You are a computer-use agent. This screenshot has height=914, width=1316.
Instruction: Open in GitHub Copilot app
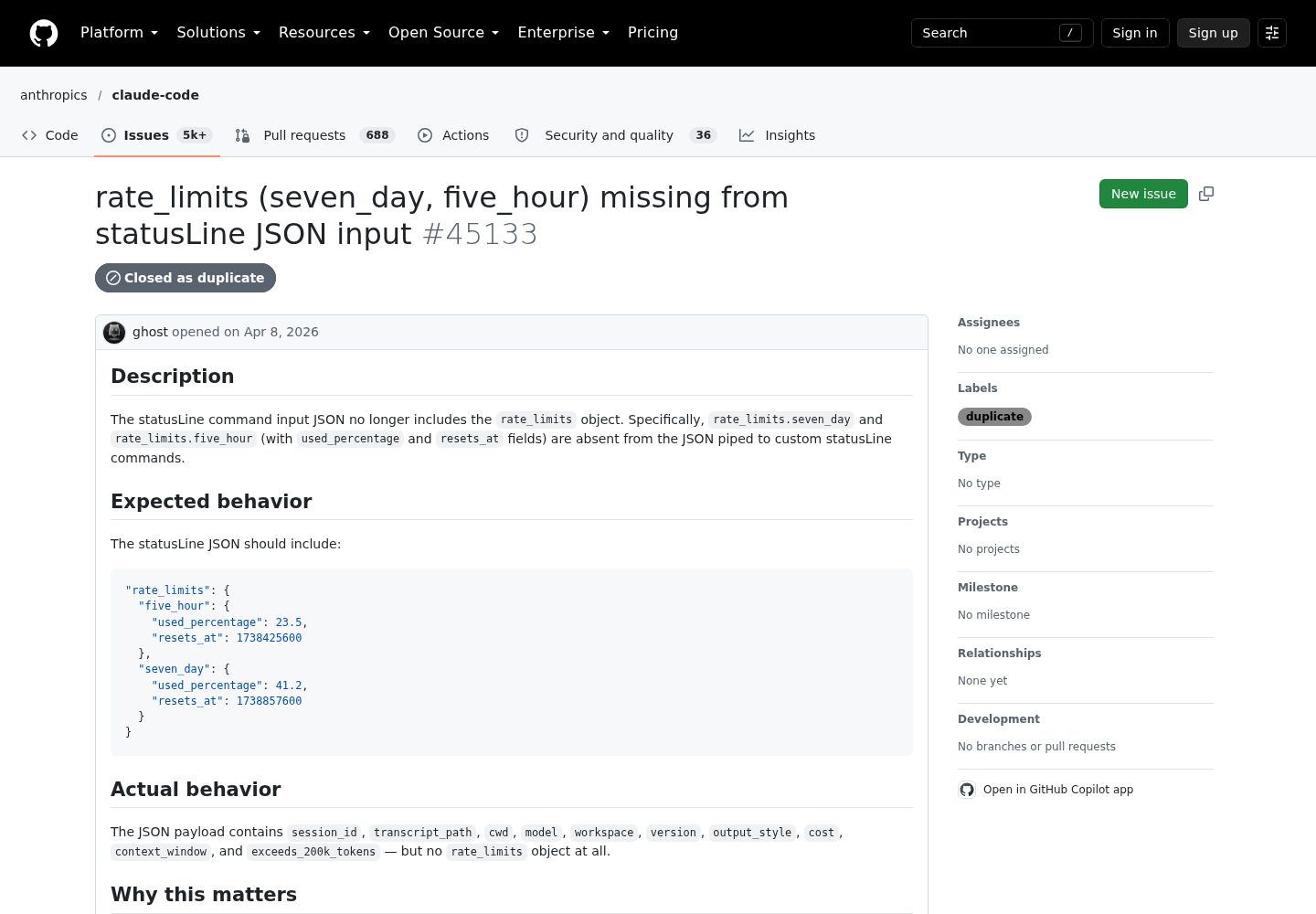(x=1057, y=790)
